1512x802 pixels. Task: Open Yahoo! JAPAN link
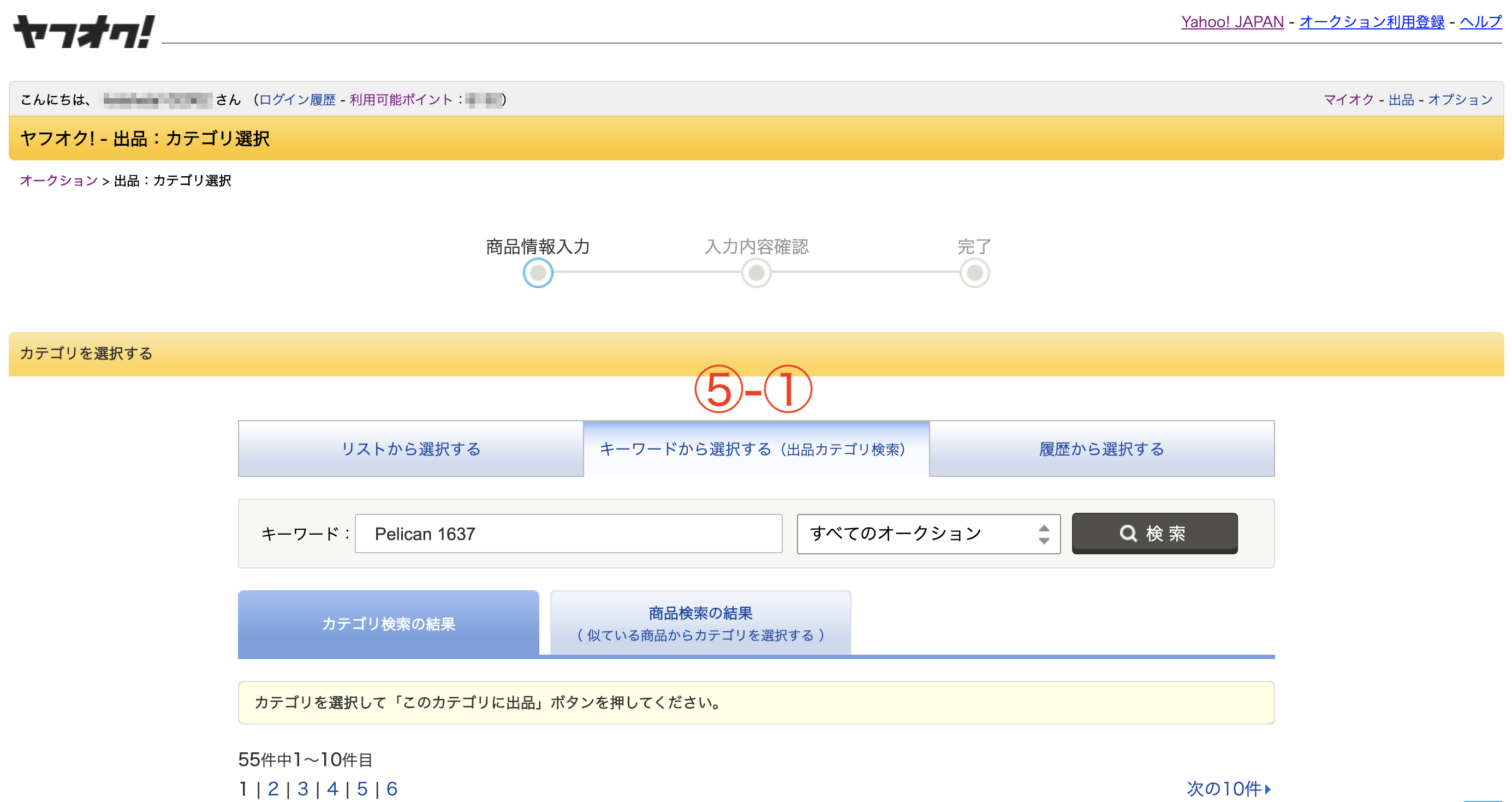coord(1232,22)
